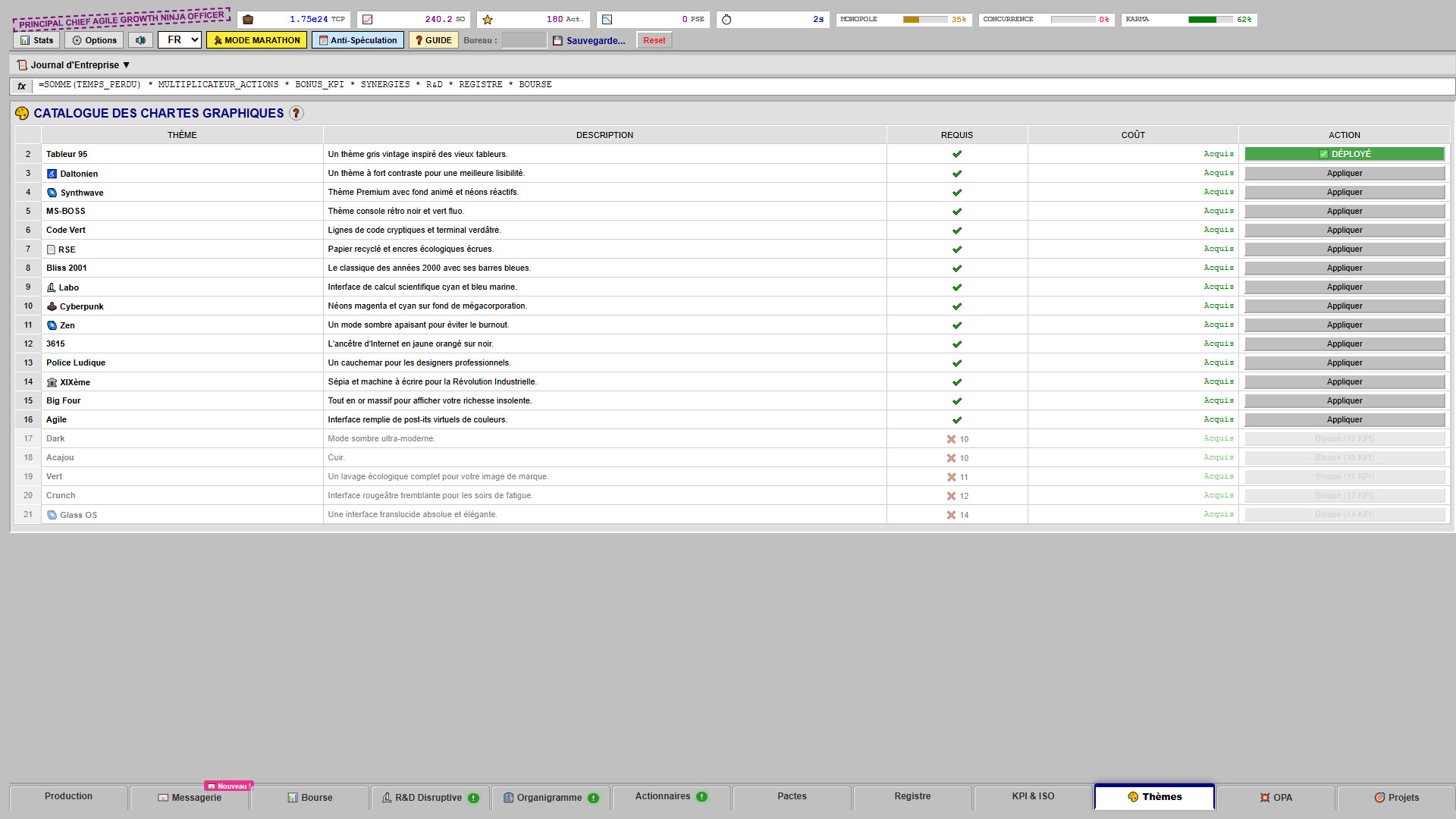Click the SO chart icon in top bar
Image resolution: width=1456 pixels, height=819 pixels.
368,20
